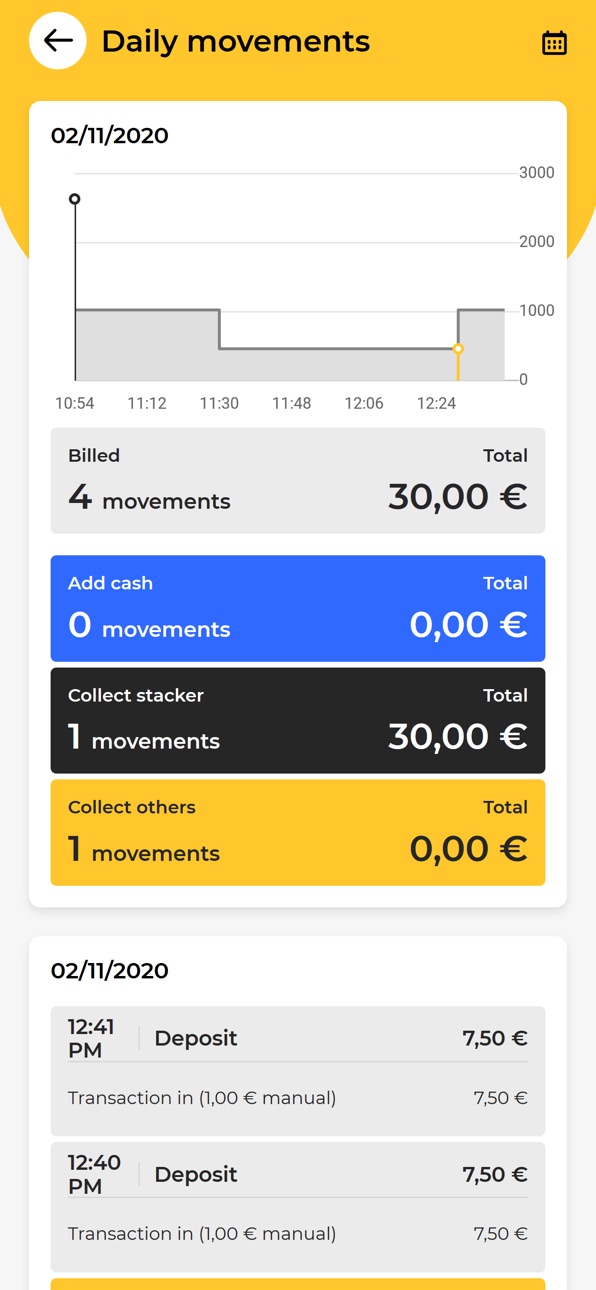Open the blue Add cash card
596x1290 pixels.
coord(298,609)
